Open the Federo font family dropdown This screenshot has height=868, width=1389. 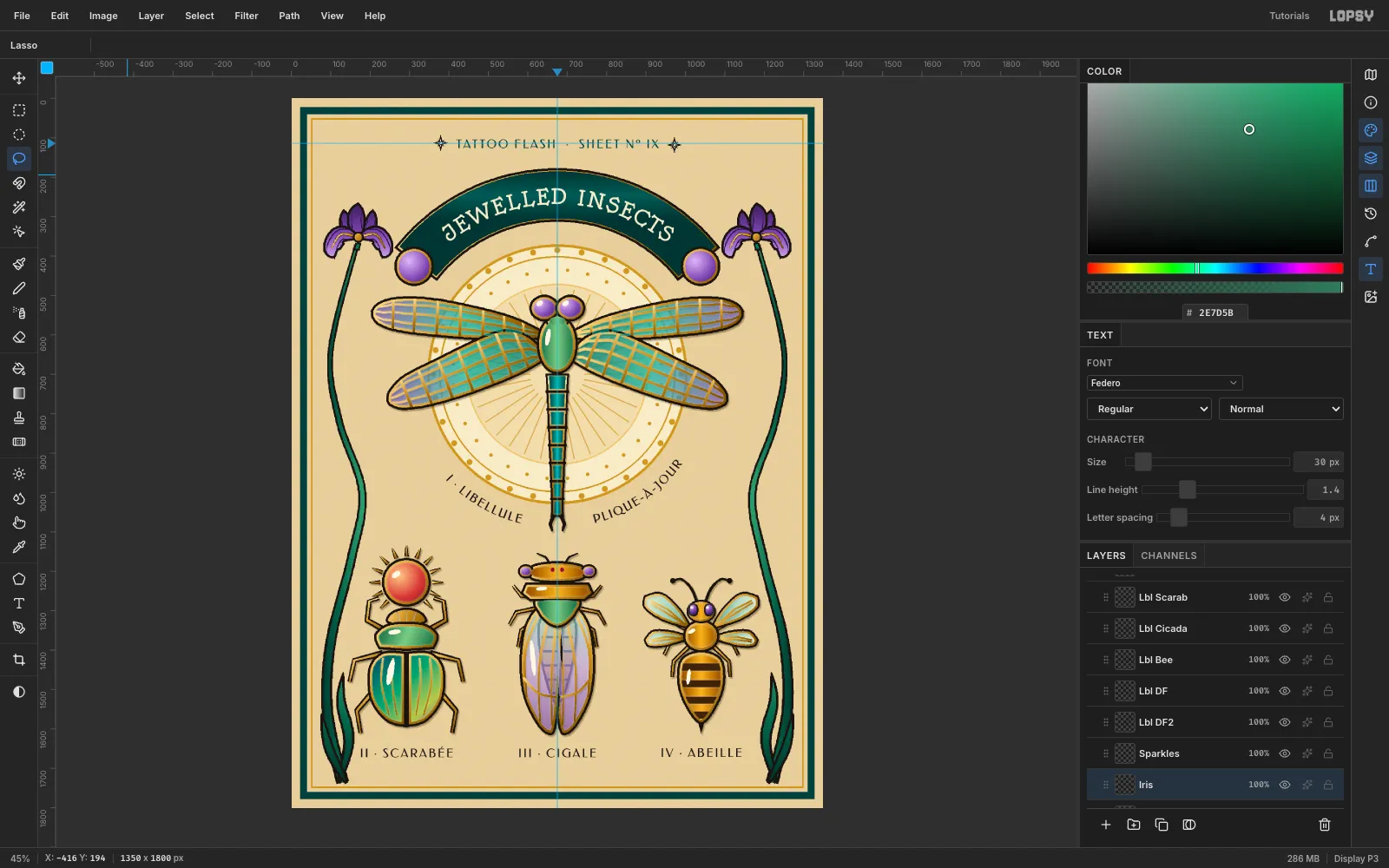[1164, 383]
